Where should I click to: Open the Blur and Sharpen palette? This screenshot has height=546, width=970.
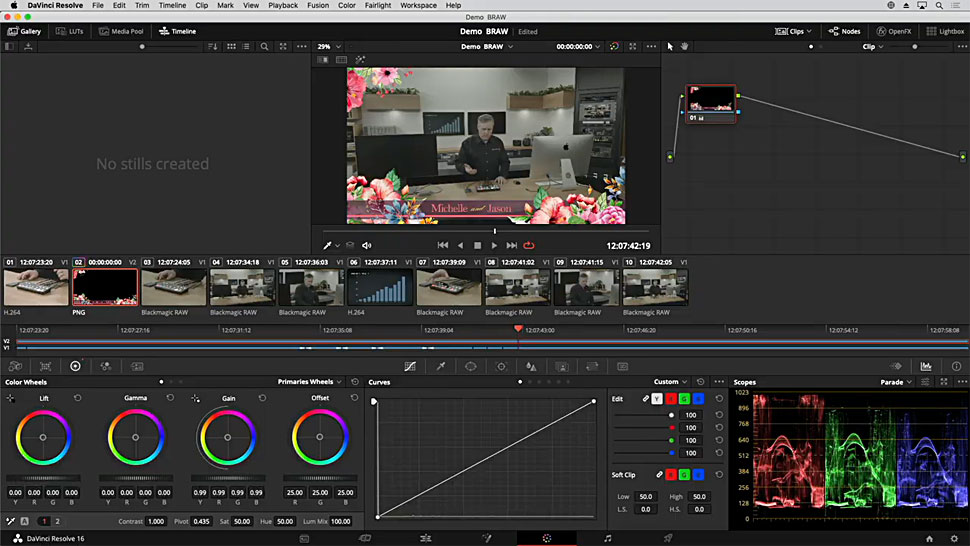[531, 367]
